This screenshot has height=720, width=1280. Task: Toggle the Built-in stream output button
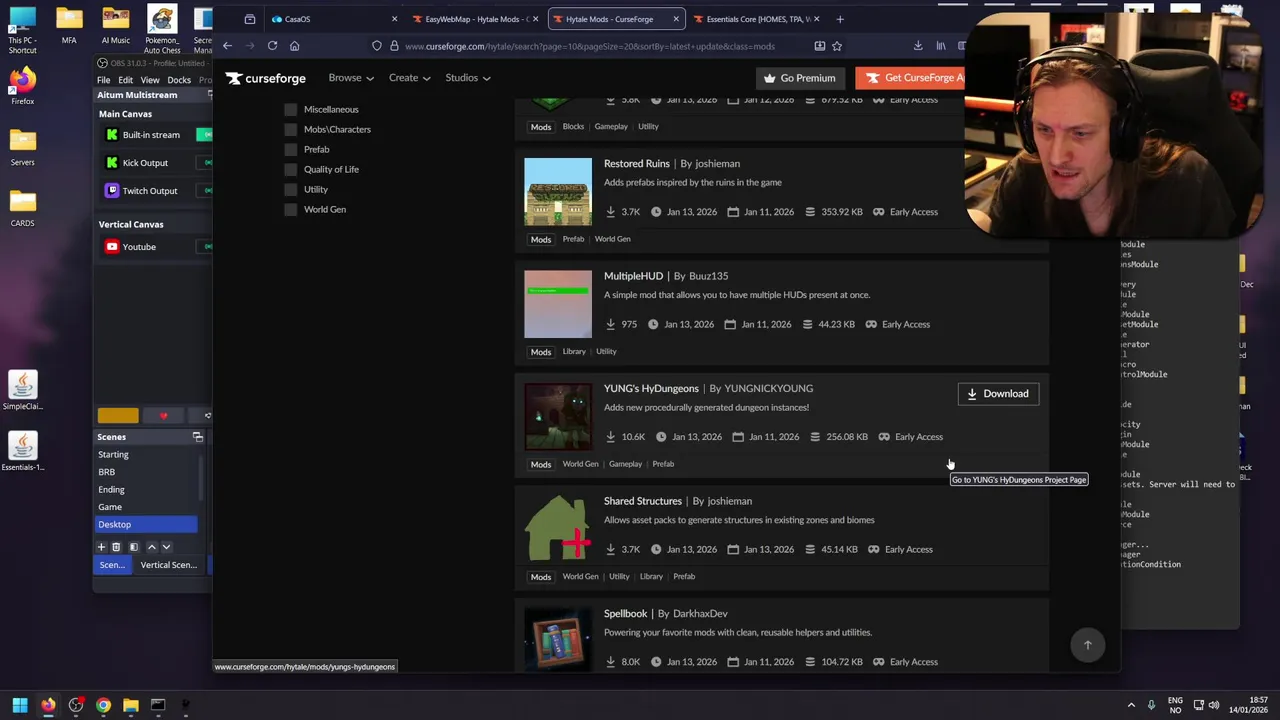[206, 135]
